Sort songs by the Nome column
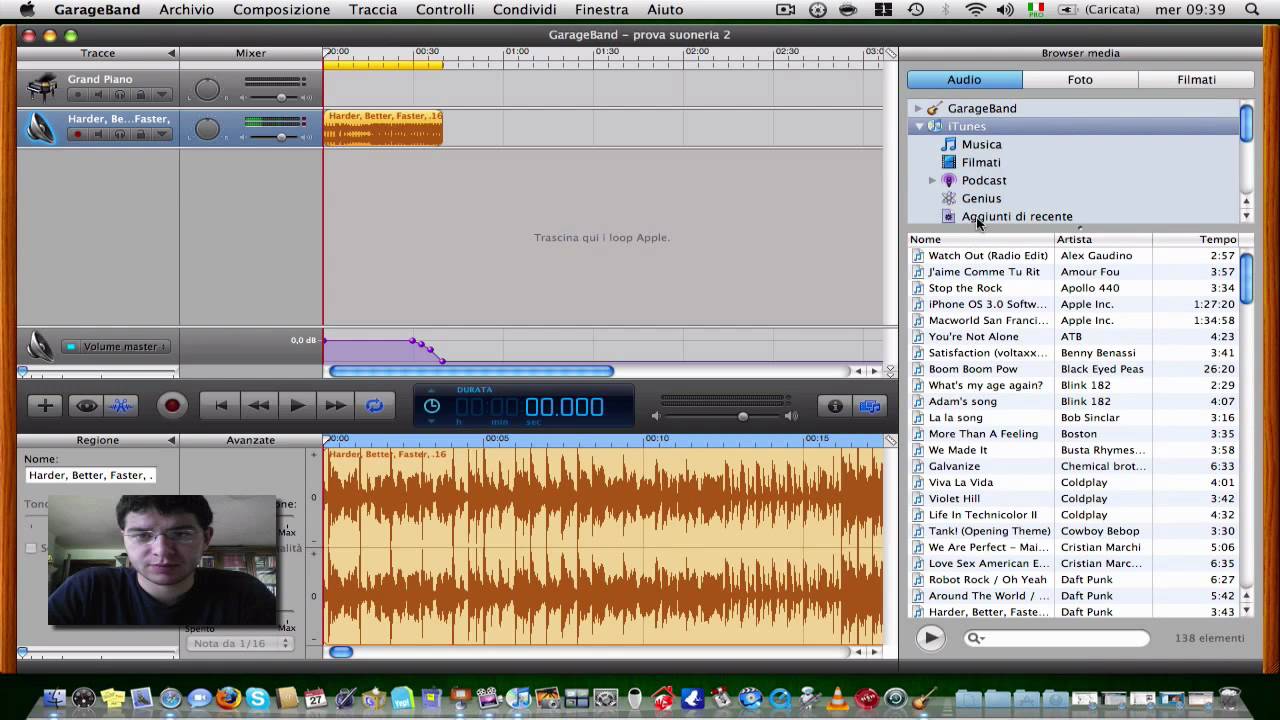The image size is (1280, 720). (981, 239)
